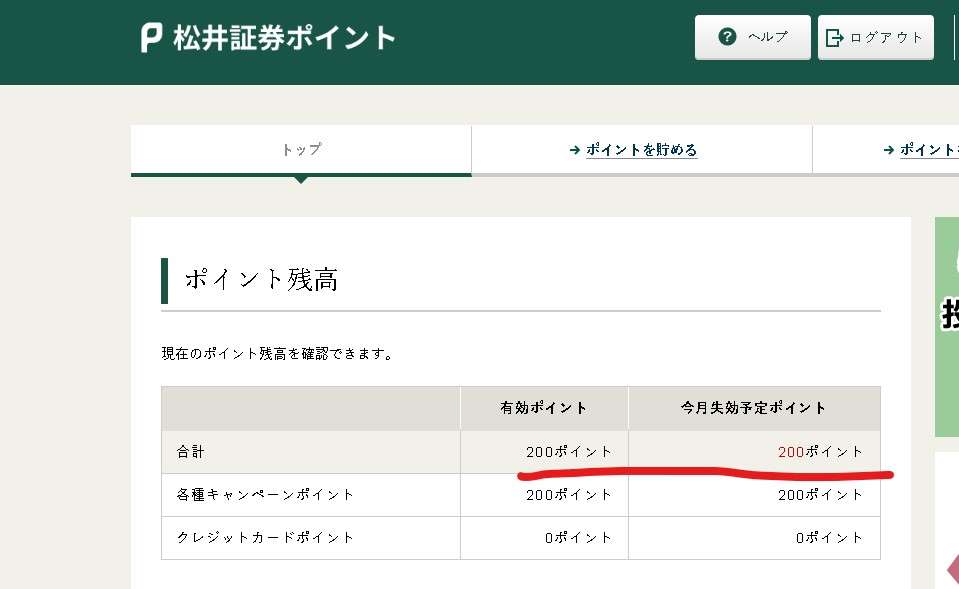The height and width of the screenshot is (589, 959).
Task: Click the logout arrow icon
Action: [x=834, y=38]
